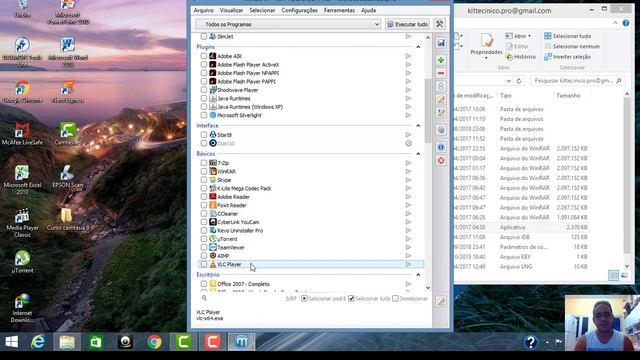Open the Selecionar menu
This screenshot has width=640, height=360.
(x=262, y=10)
